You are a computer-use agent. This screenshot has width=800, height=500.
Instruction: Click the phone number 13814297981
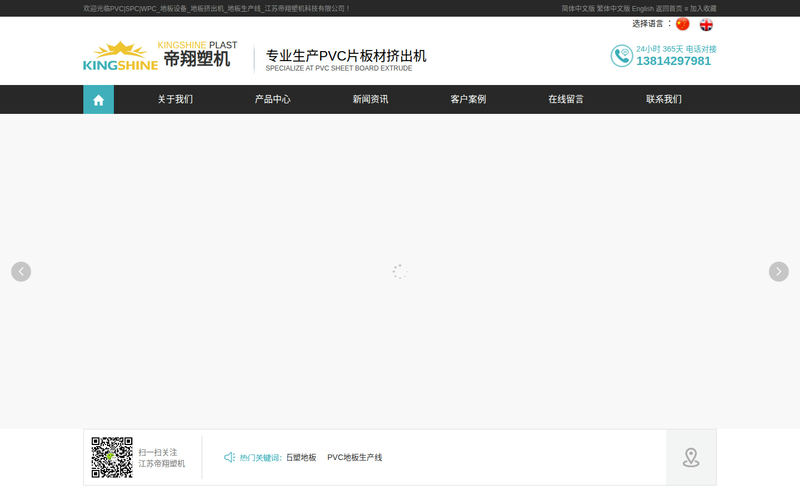click(x=673, y=61)
